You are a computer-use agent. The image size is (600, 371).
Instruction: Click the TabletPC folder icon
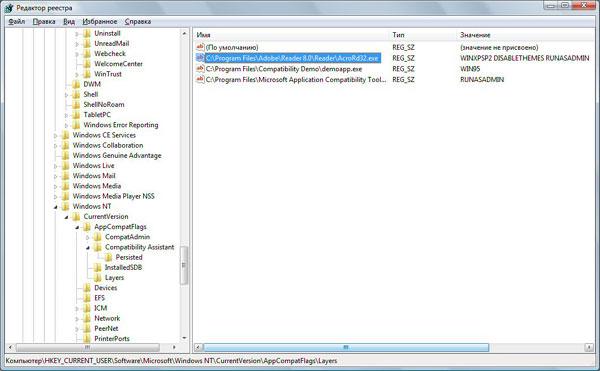coord(77,115)
